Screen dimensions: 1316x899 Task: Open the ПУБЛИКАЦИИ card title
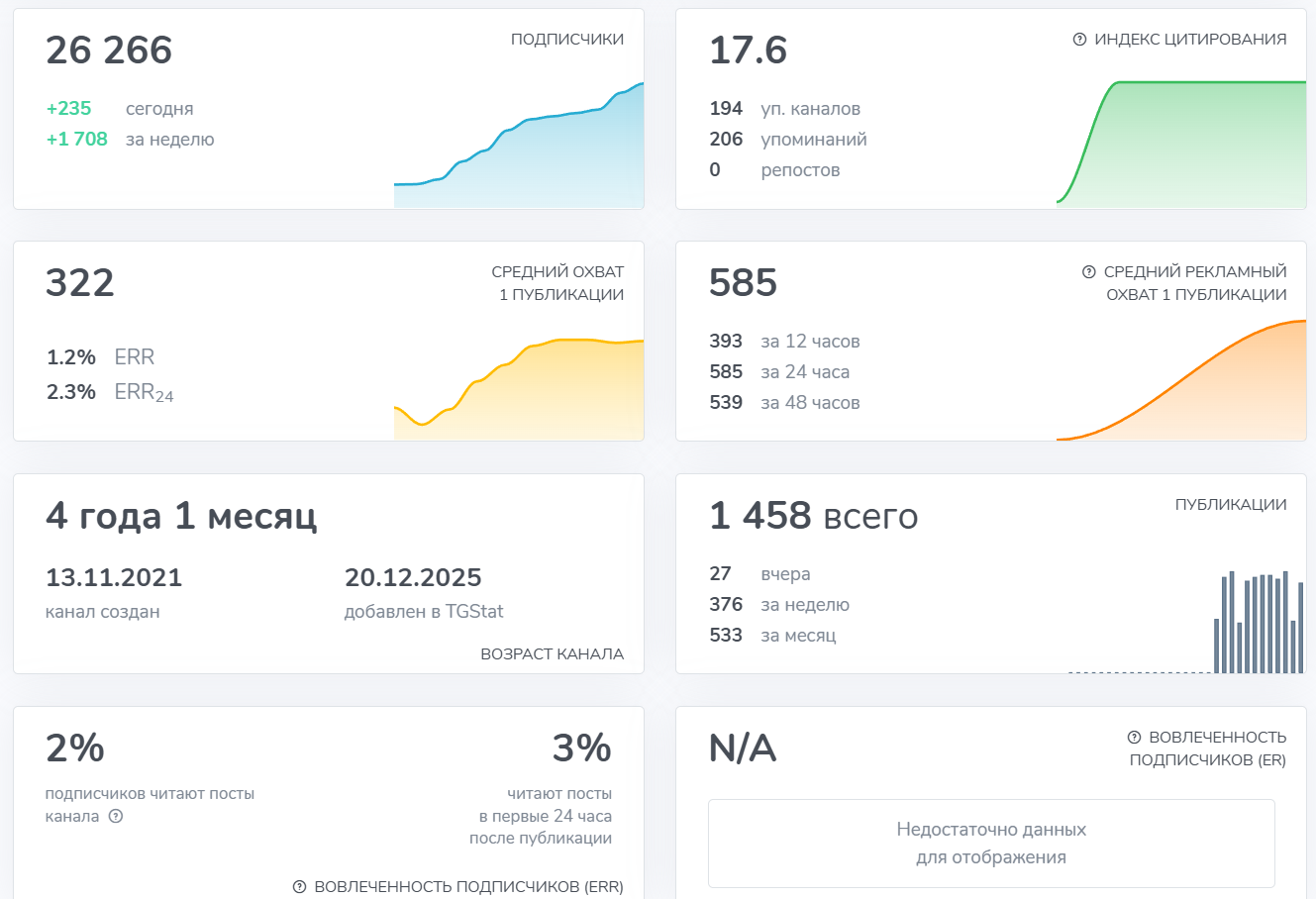[x=1231, y=505]
